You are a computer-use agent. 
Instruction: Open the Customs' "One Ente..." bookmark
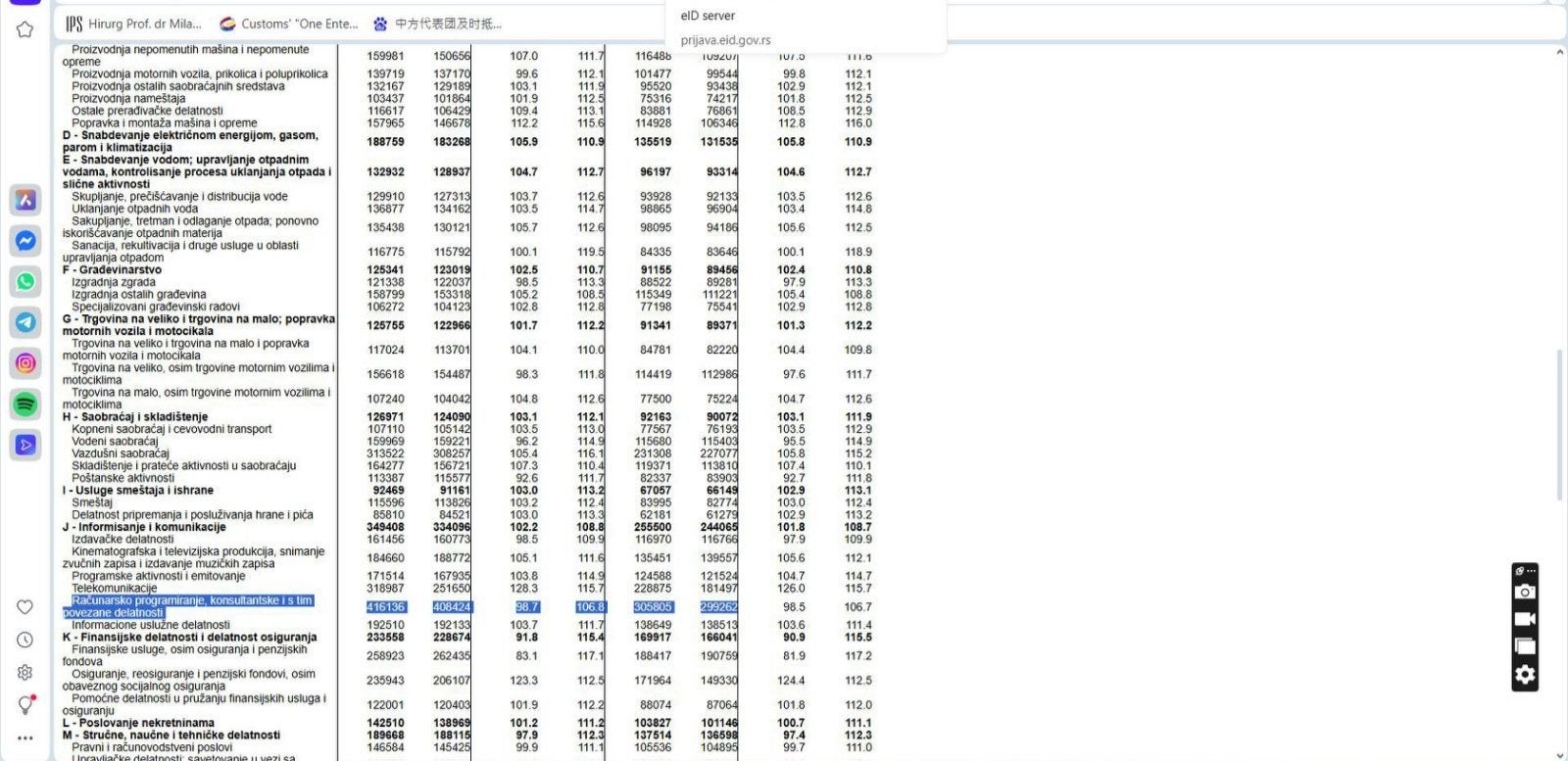pyautogui.click(x=290, y=24)
